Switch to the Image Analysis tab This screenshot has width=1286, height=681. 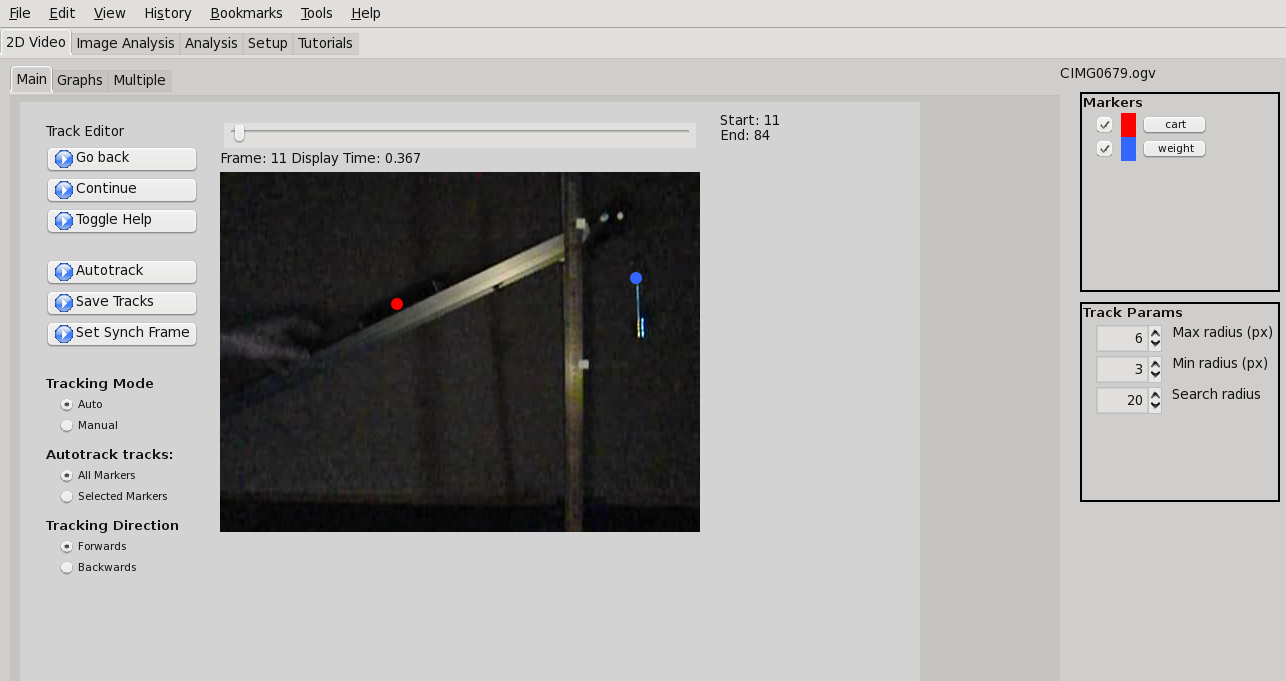125,43
